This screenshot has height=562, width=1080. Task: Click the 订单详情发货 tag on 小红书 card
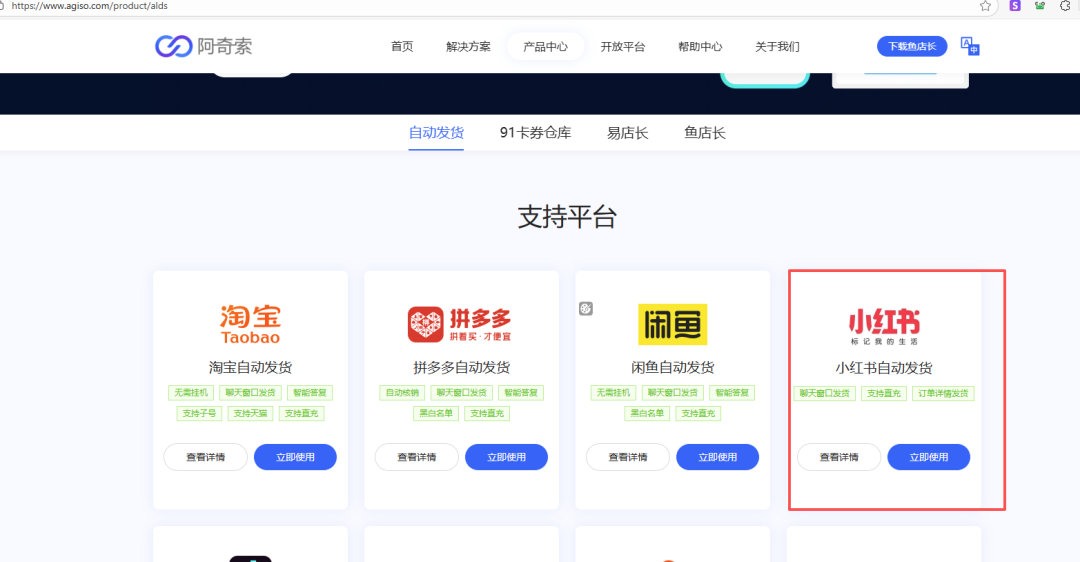pyautogui.click(x=943, y=393)
